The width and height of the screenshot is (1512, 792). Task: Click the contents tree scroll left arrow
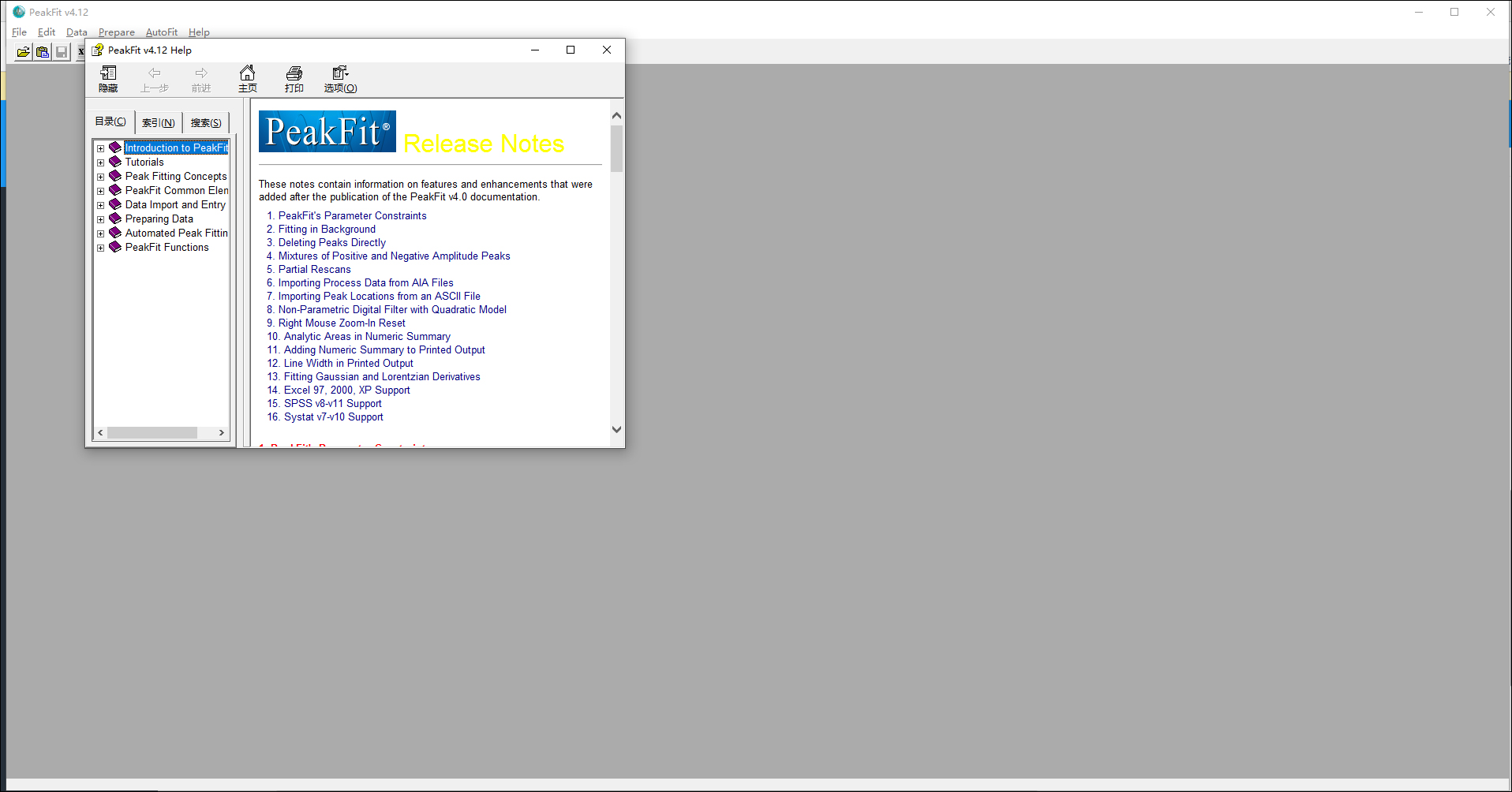click(100, 432)
